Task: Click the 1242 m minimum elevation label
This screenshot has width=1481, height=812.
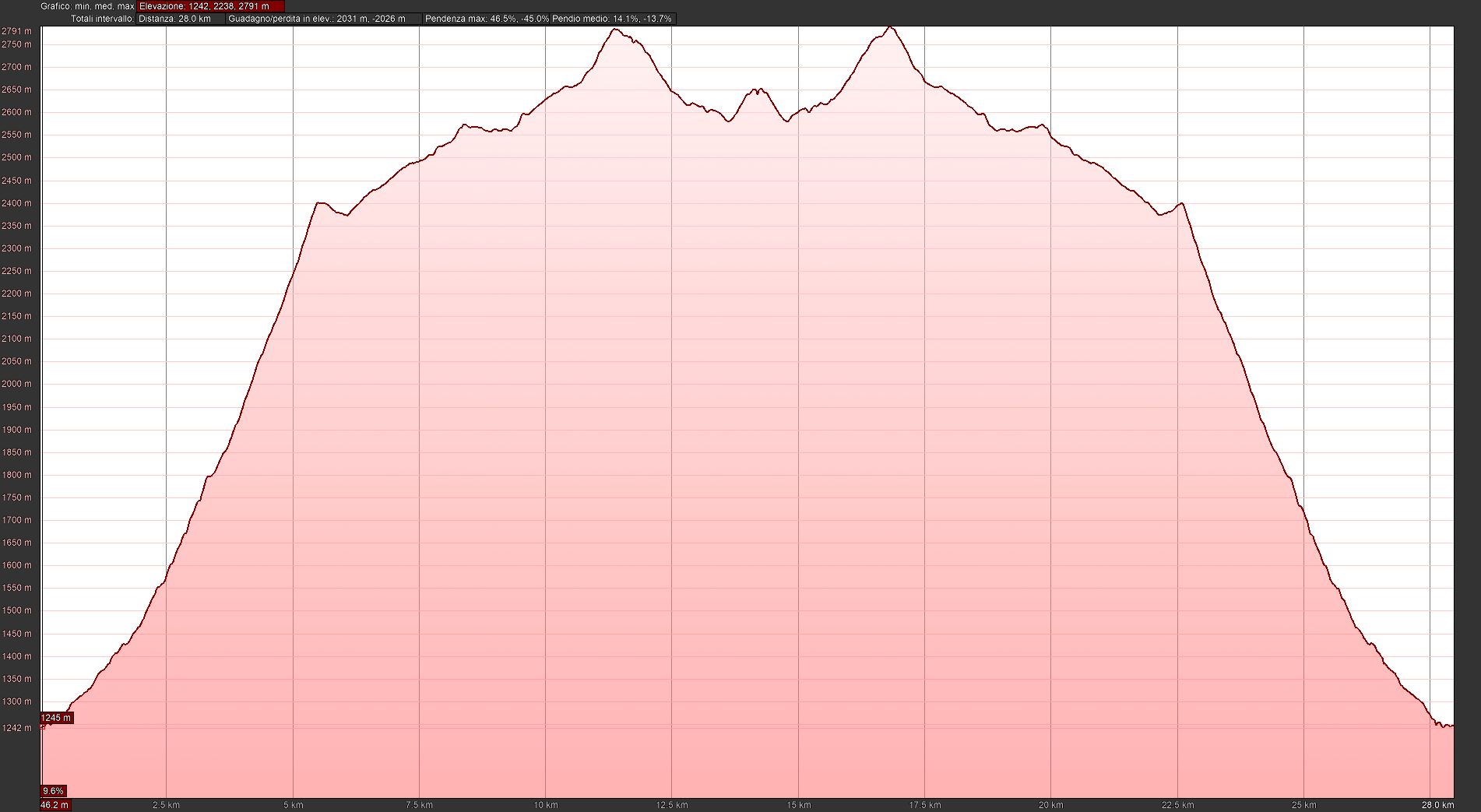Action: [x=16, y=728]
